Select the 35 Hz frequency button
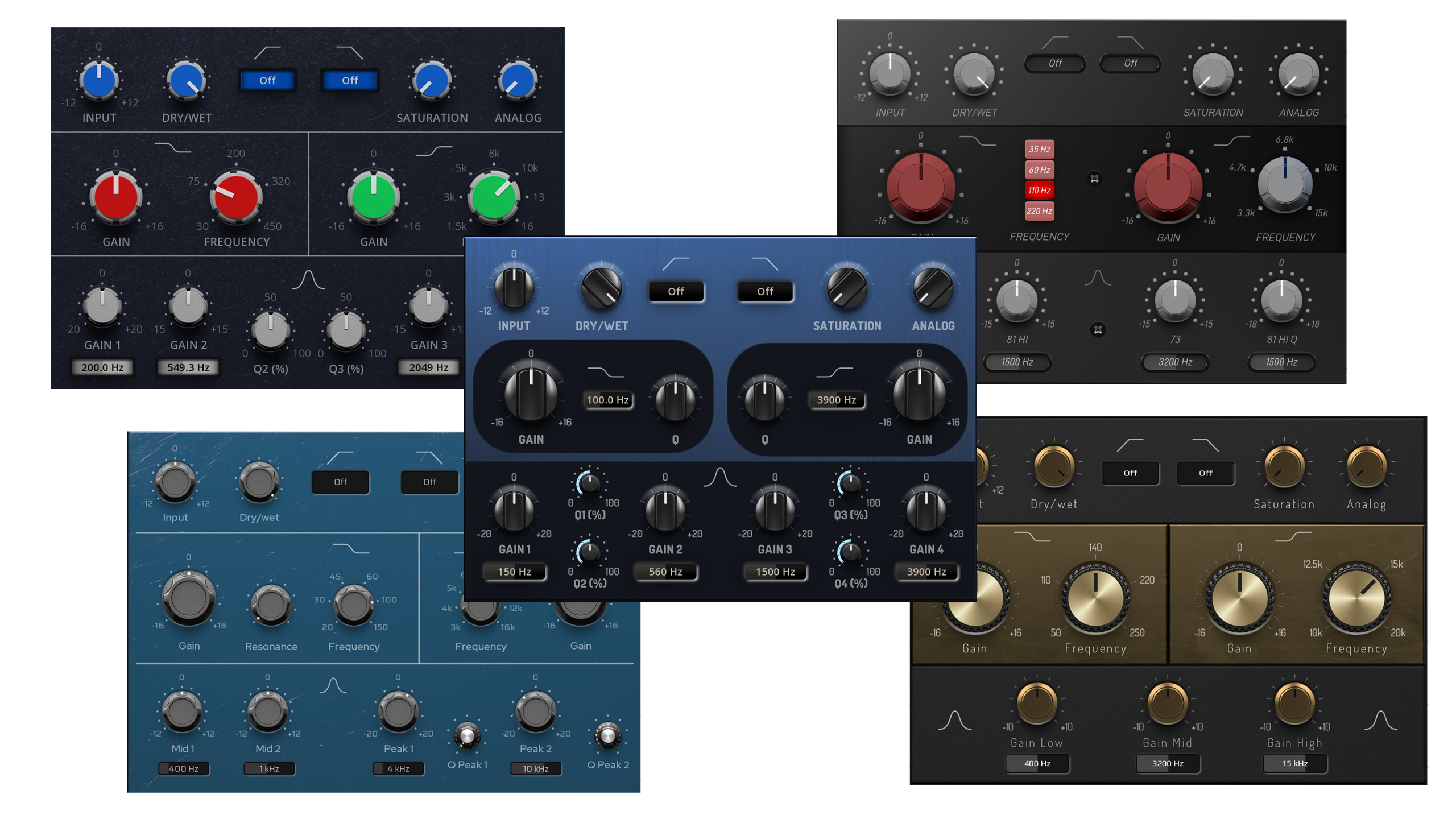This screenshot has width=1456, height=819. tap(1039, 149)
